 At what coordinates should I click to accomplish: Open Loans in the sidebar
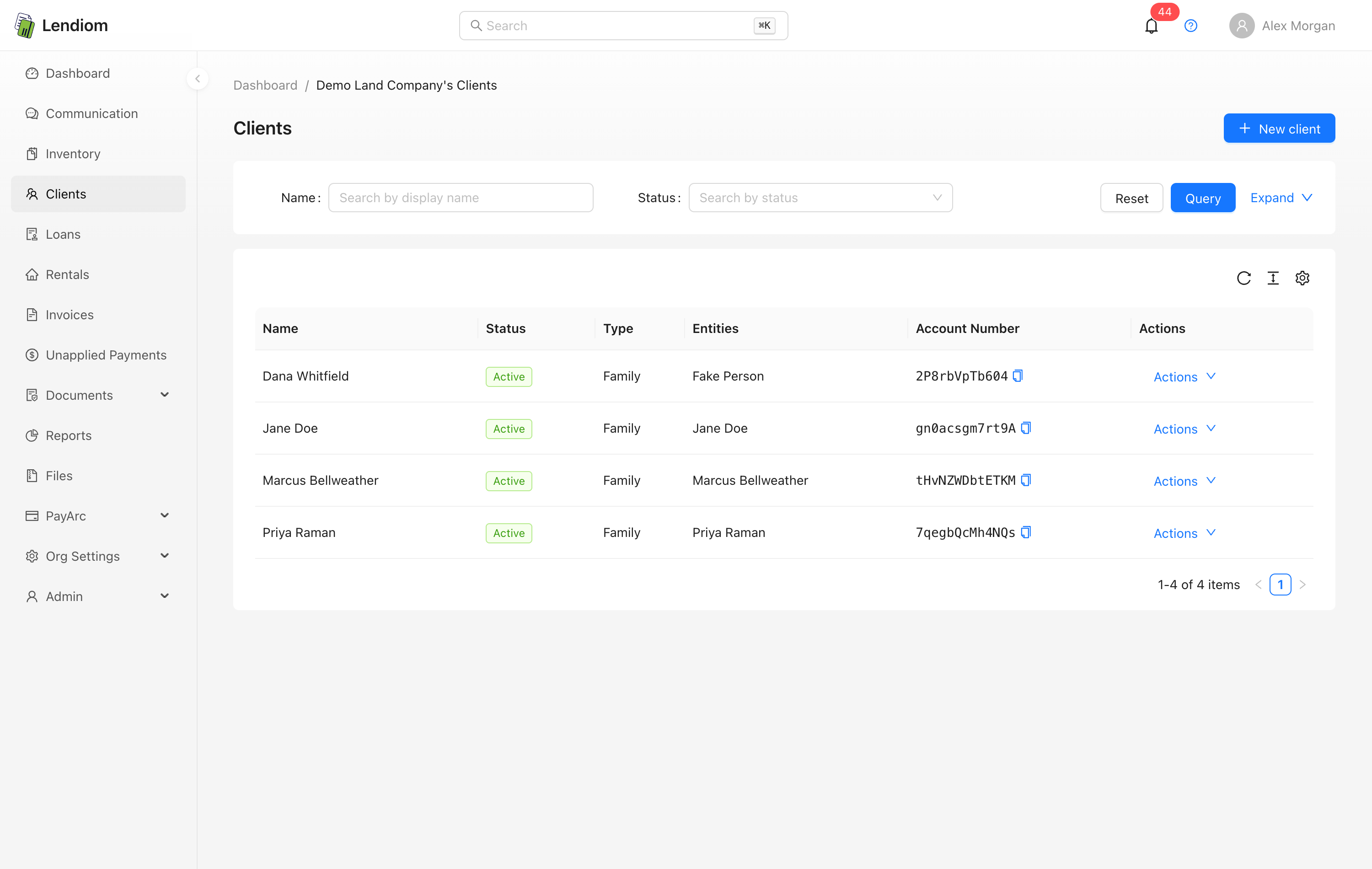(98, 234)
